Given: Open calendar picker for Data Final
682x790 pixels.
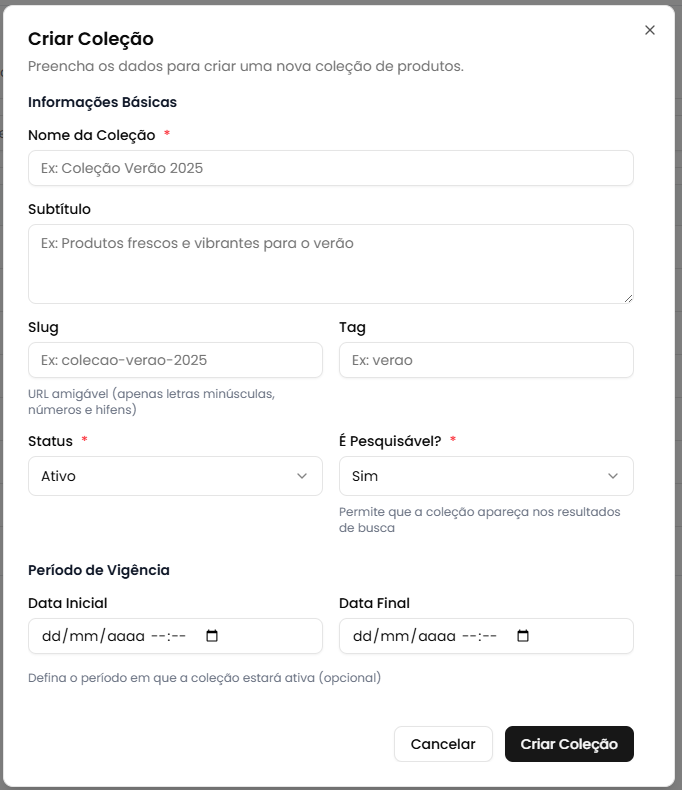Looking at the screenshot, I should 522,636.
